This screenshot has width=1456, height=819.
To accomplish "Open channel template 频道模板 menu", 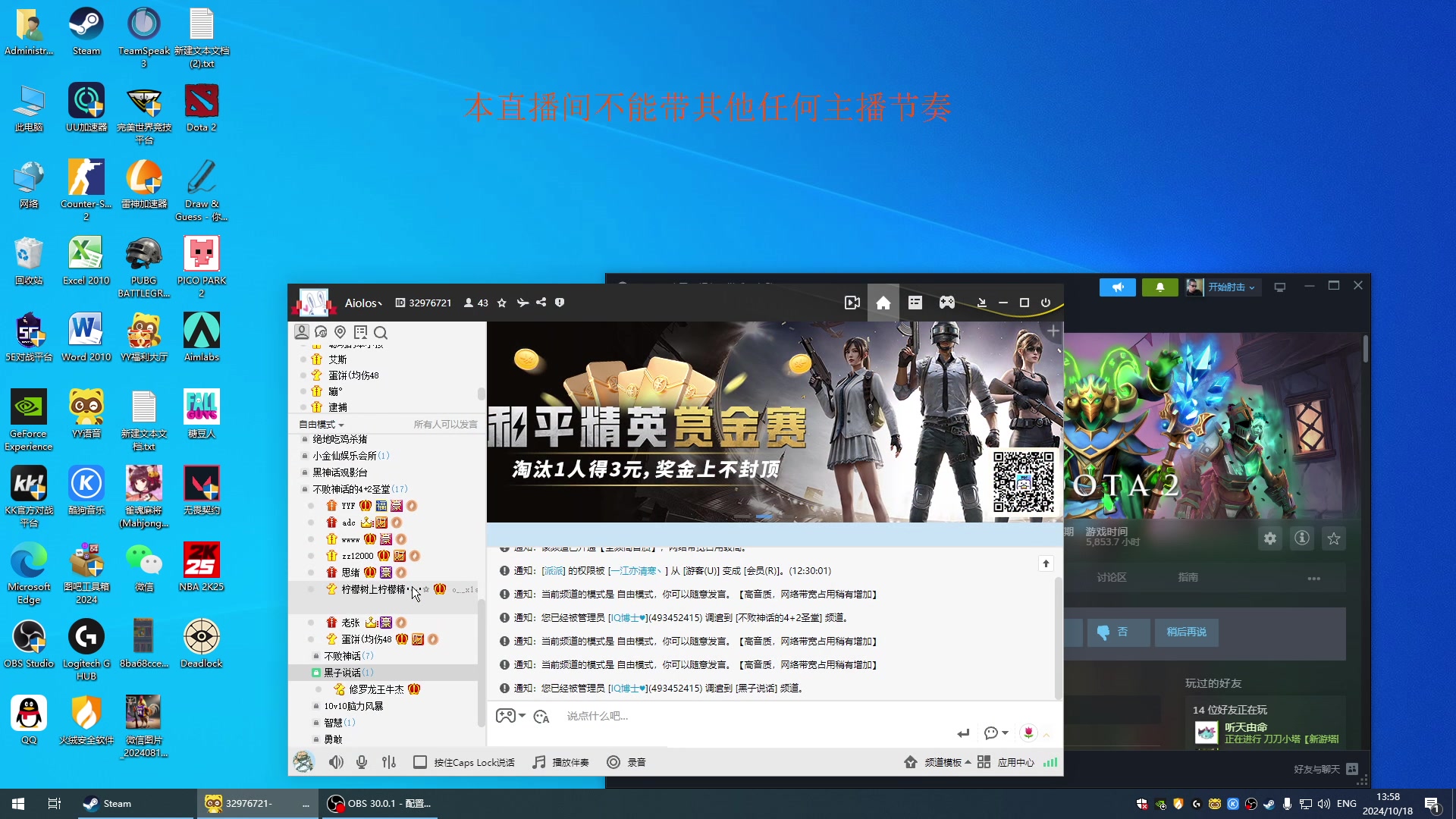I will 937,762.
